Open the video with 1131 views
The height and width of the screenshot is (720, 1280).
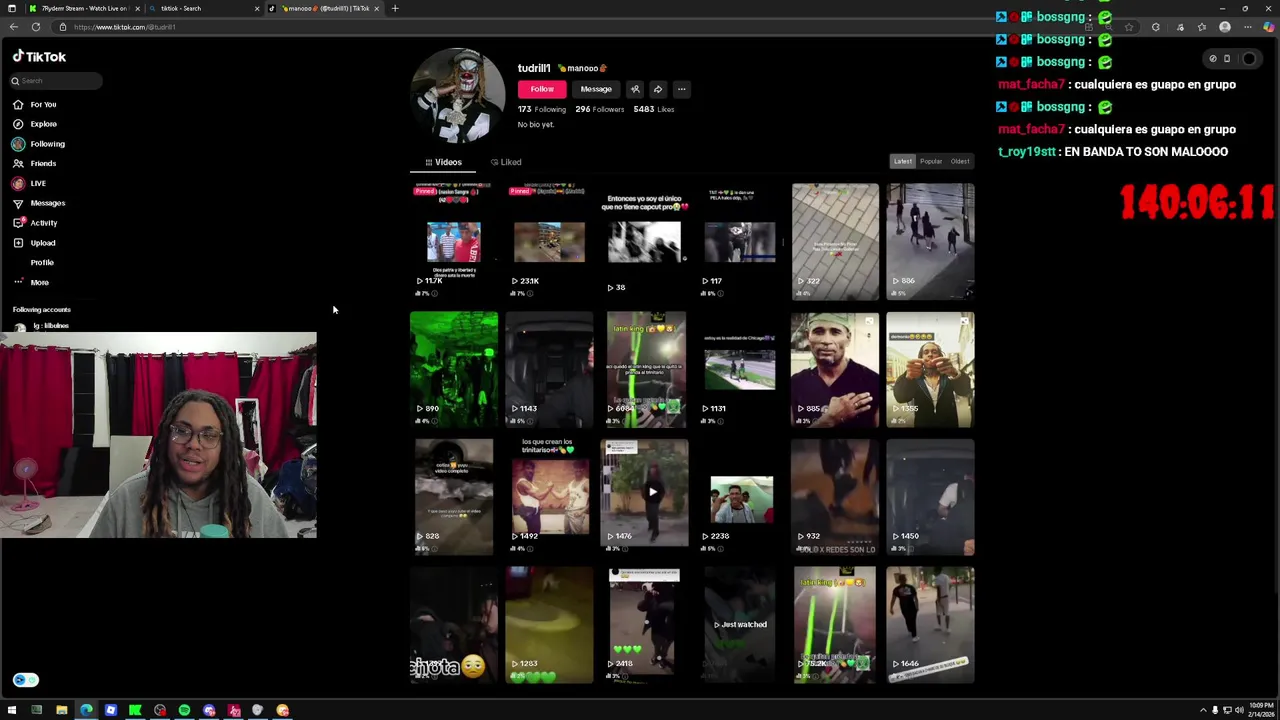(x=740, y=369)
